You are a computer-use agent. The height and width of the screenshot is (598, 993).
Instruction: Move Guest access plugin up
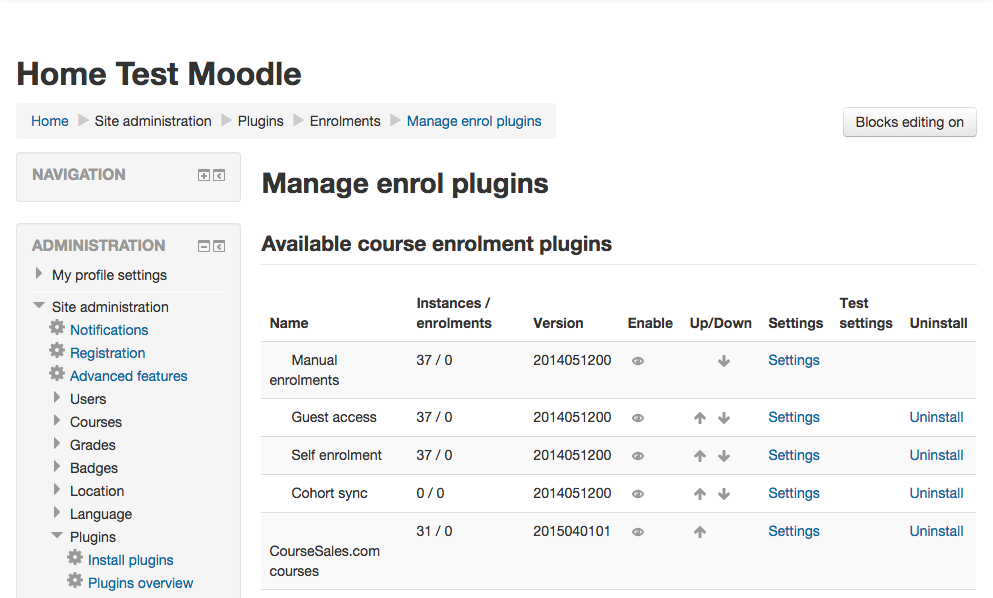700,418
